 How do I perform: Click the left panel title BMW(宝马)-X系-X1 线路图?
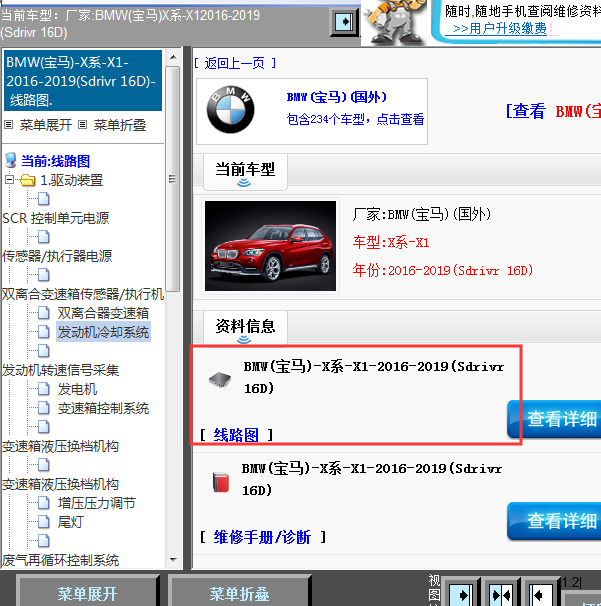tap(83, 81)
